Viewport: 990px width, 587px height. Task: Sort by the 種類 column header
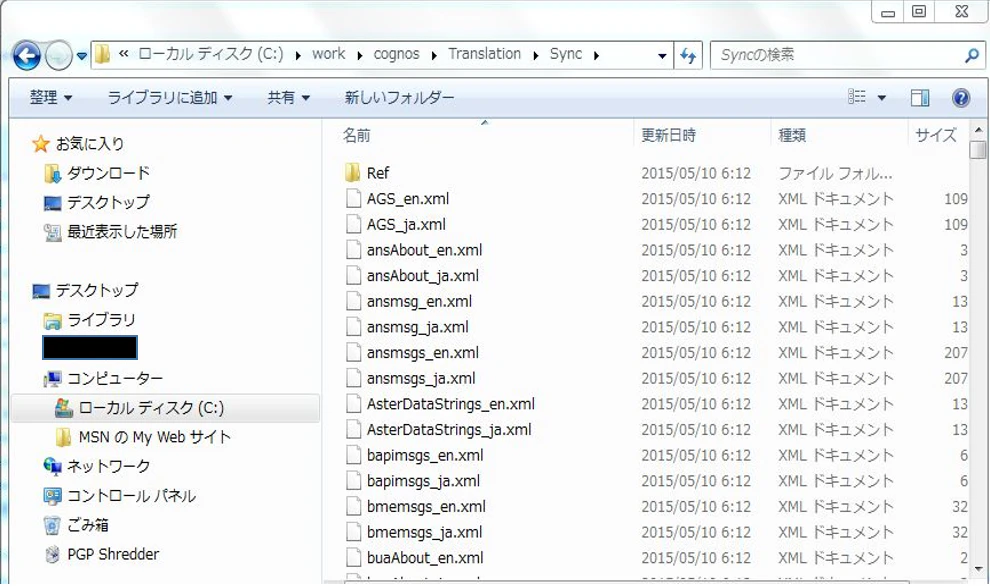(792, 135)
